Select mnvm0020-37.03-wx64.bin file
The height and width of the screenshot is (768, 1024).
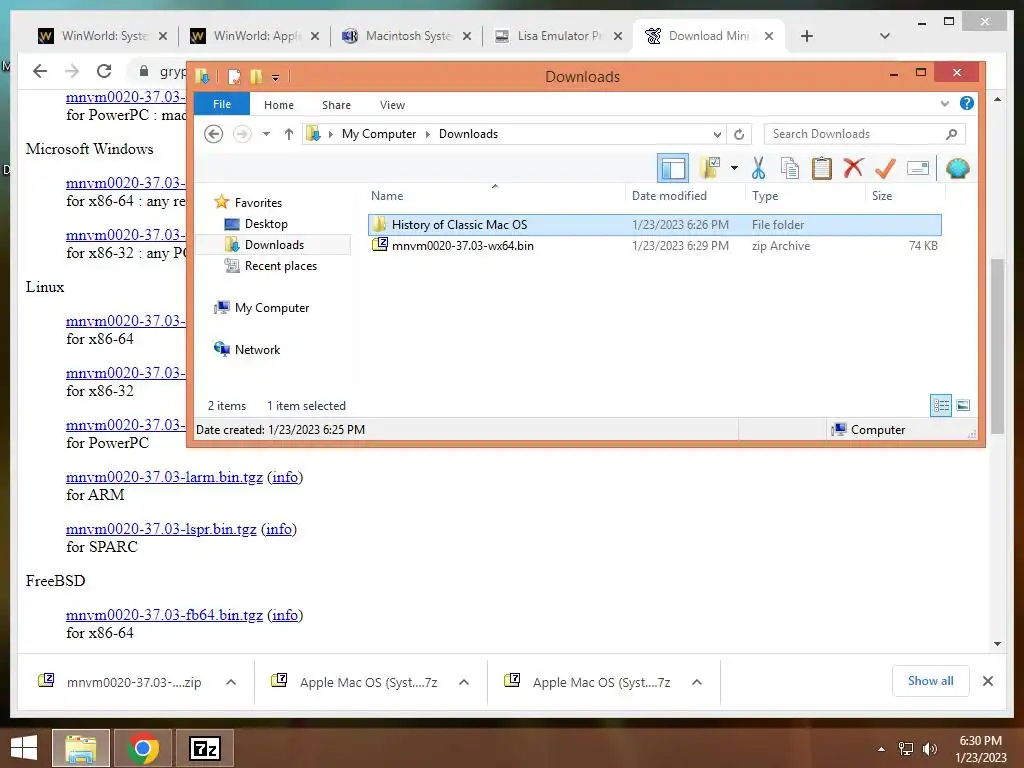pos(655,246)
